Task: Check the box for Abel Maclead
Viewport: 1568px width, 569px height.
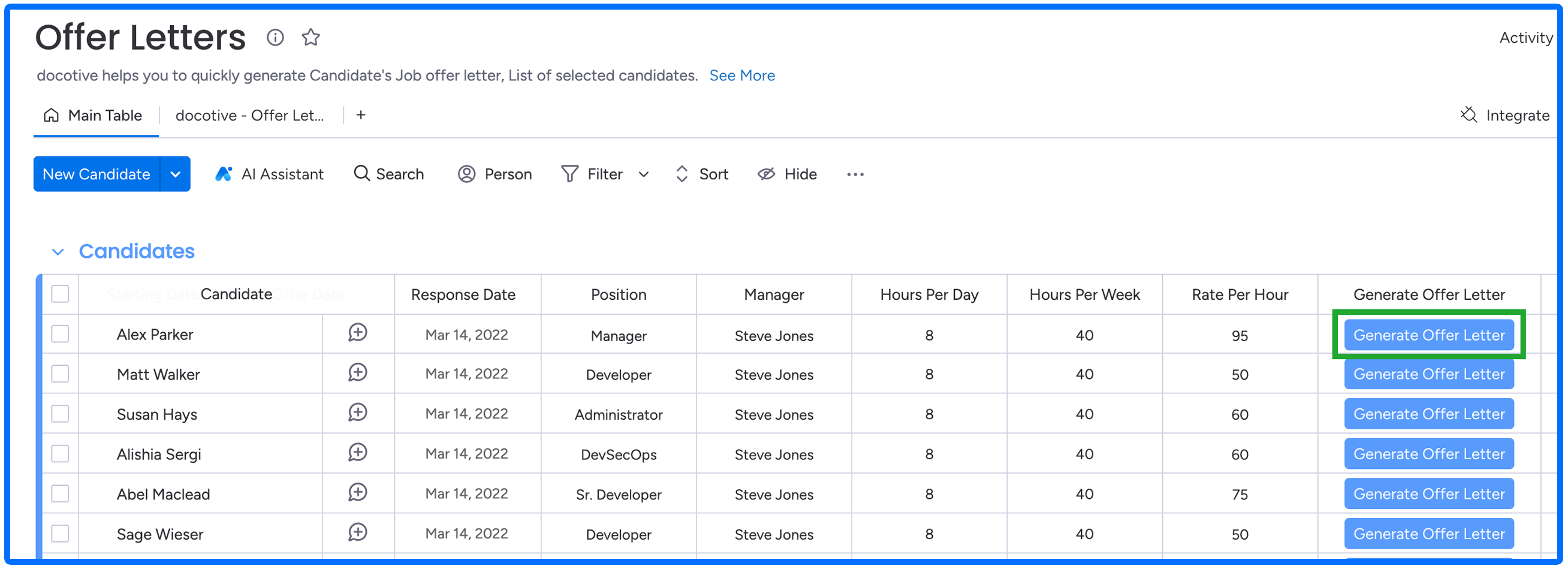Action: click(x=61, y=494)
